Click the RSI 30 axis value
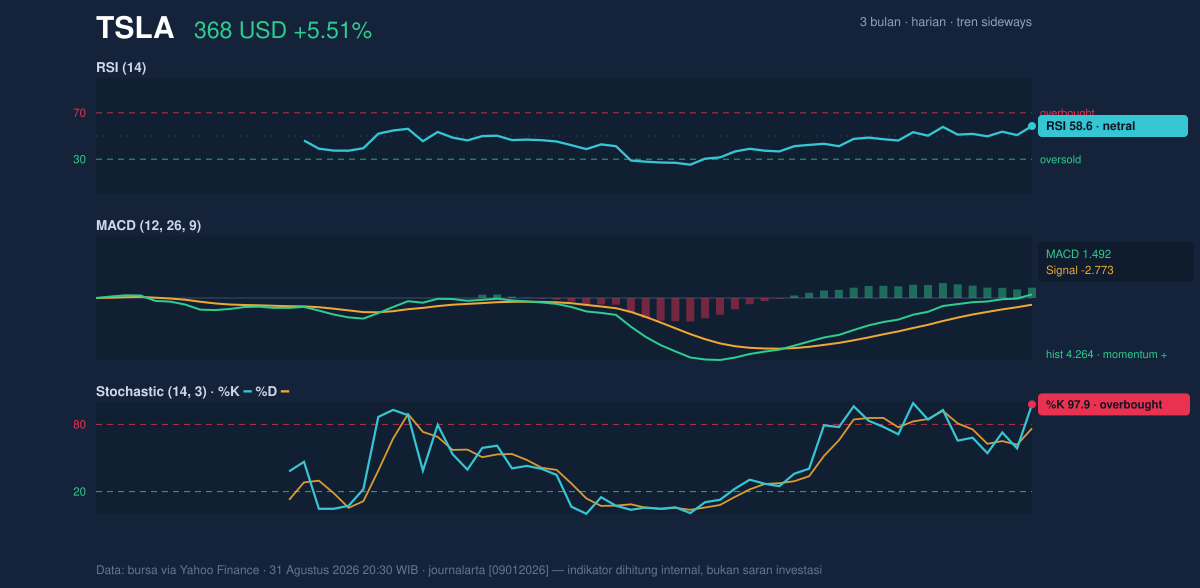This screenshot has width=1200, height=588. (x=79, y=159)
